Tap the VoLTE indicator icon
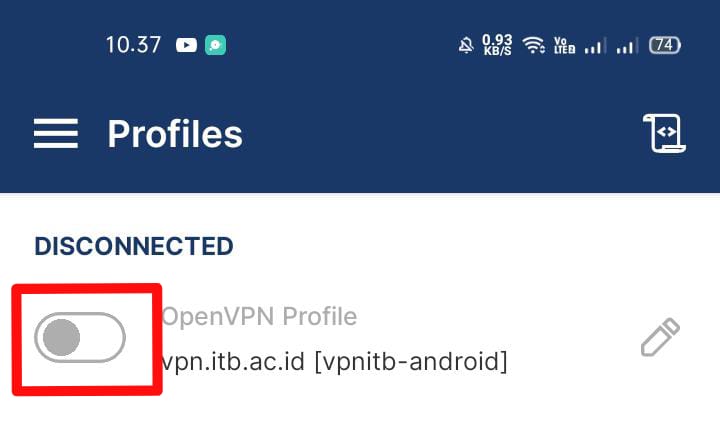720x429 pixels. [x=564, y=45]
